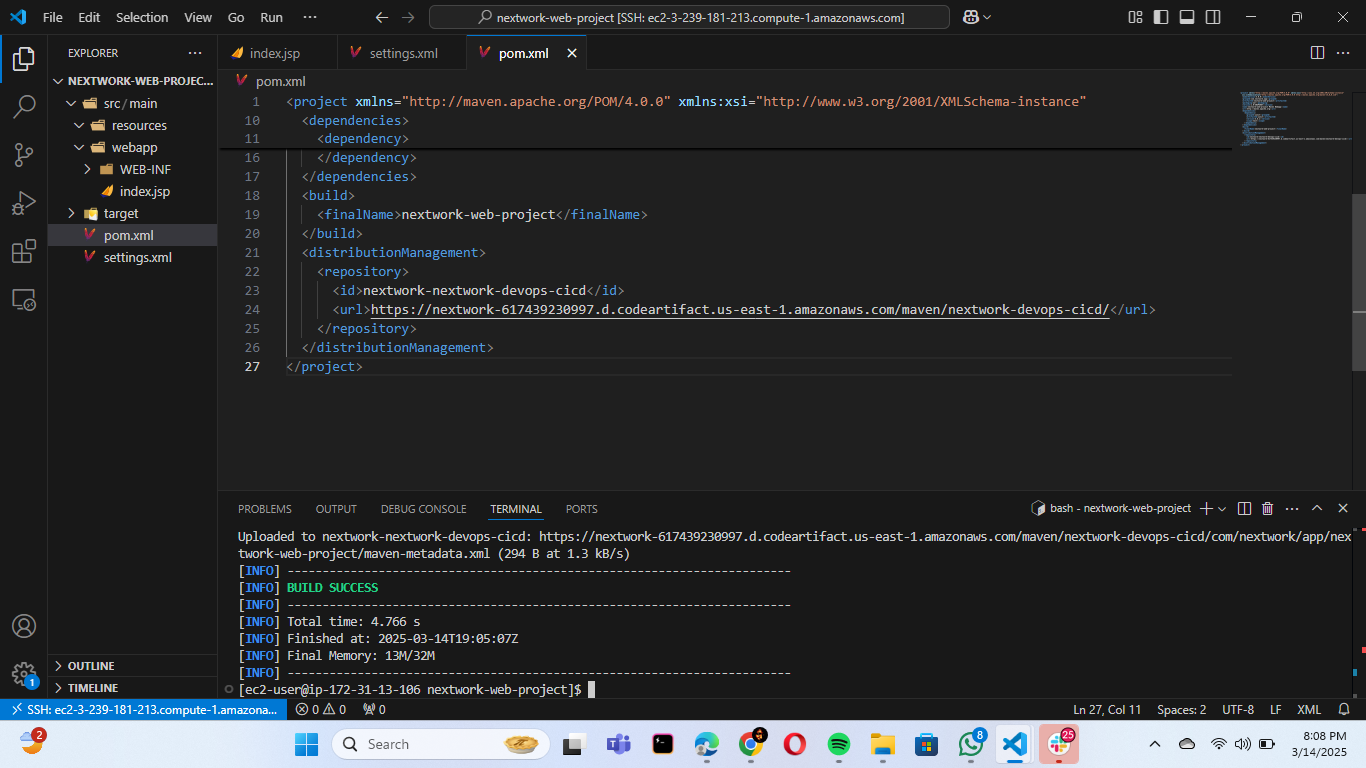The height and width of the screenshot is (768, 1366).
Task: Split the editor to the right
Action: (x=1318, y=53)
